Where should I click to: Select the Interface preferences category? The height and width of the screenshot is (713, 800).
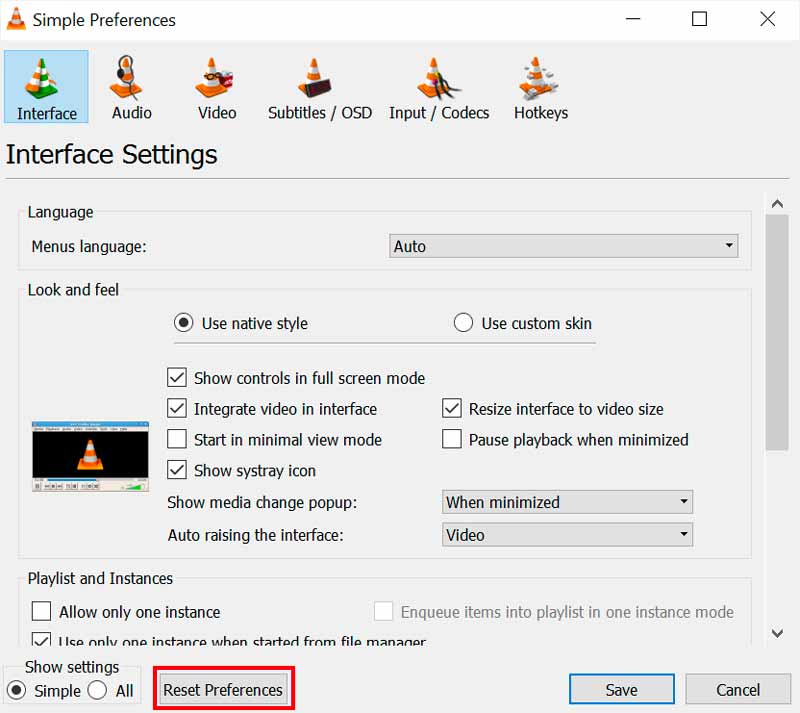[x=46, y=88]
